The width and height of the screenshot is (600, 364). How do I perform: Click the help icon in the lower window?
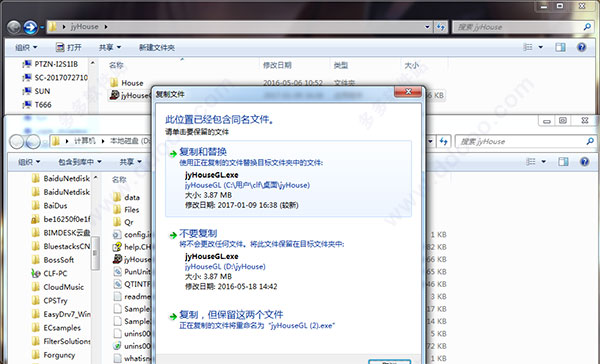(584, 162)
